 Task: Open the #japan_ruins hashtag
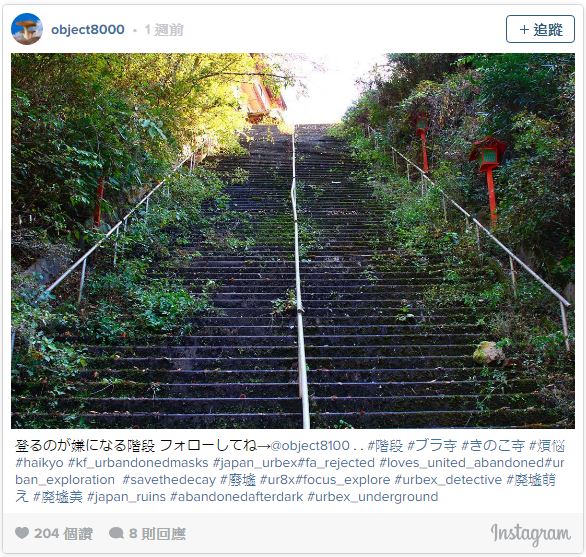pyautogui.click(x=126, y=497)
